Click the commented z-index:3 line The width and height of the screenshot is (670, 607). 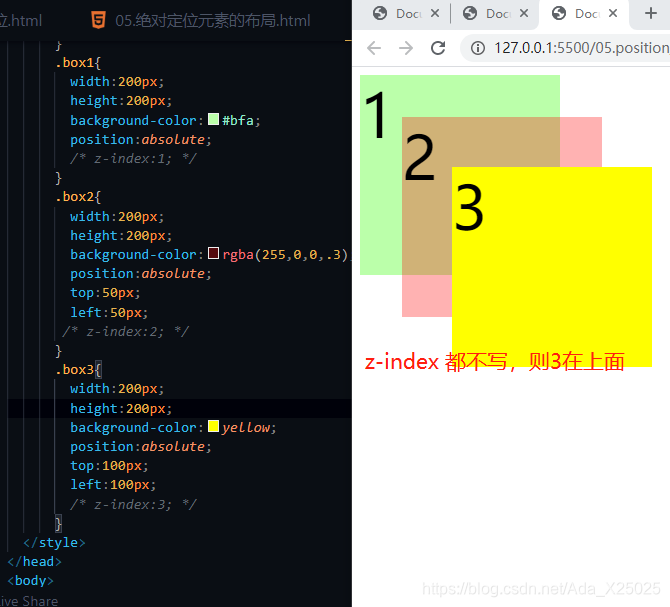click(133, 504)
